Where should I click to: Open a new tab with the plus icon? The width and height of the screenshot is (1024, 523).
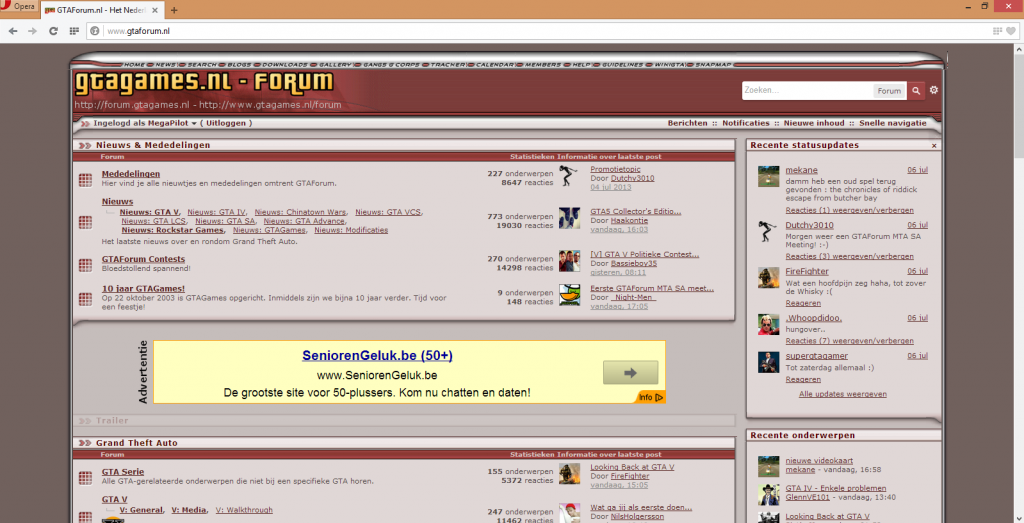(174, 10)
